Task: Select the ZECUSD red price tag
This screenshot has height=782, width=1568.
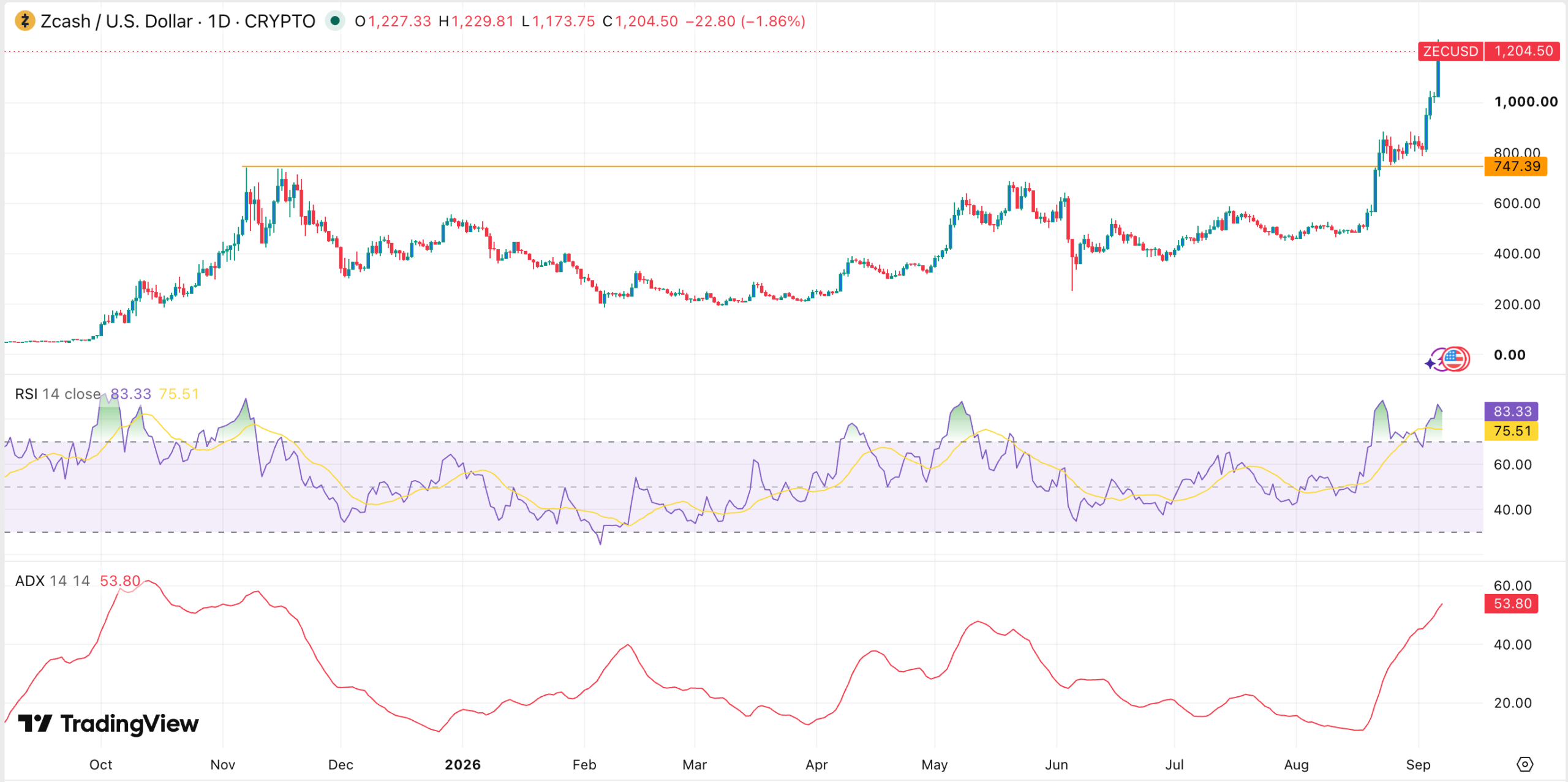Action: 1450,51
